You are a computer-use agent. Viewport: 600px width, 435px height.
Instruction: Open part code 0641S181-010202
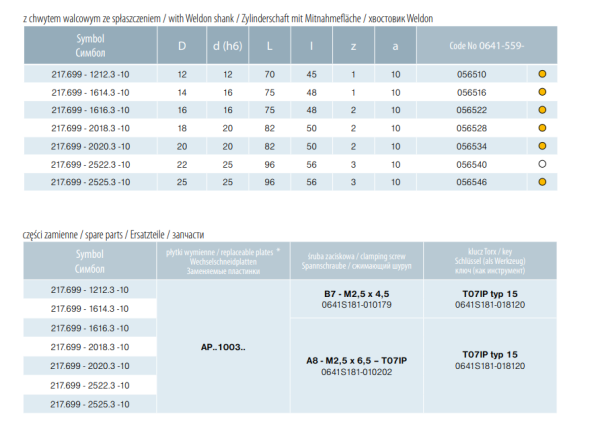pos(356,373)
